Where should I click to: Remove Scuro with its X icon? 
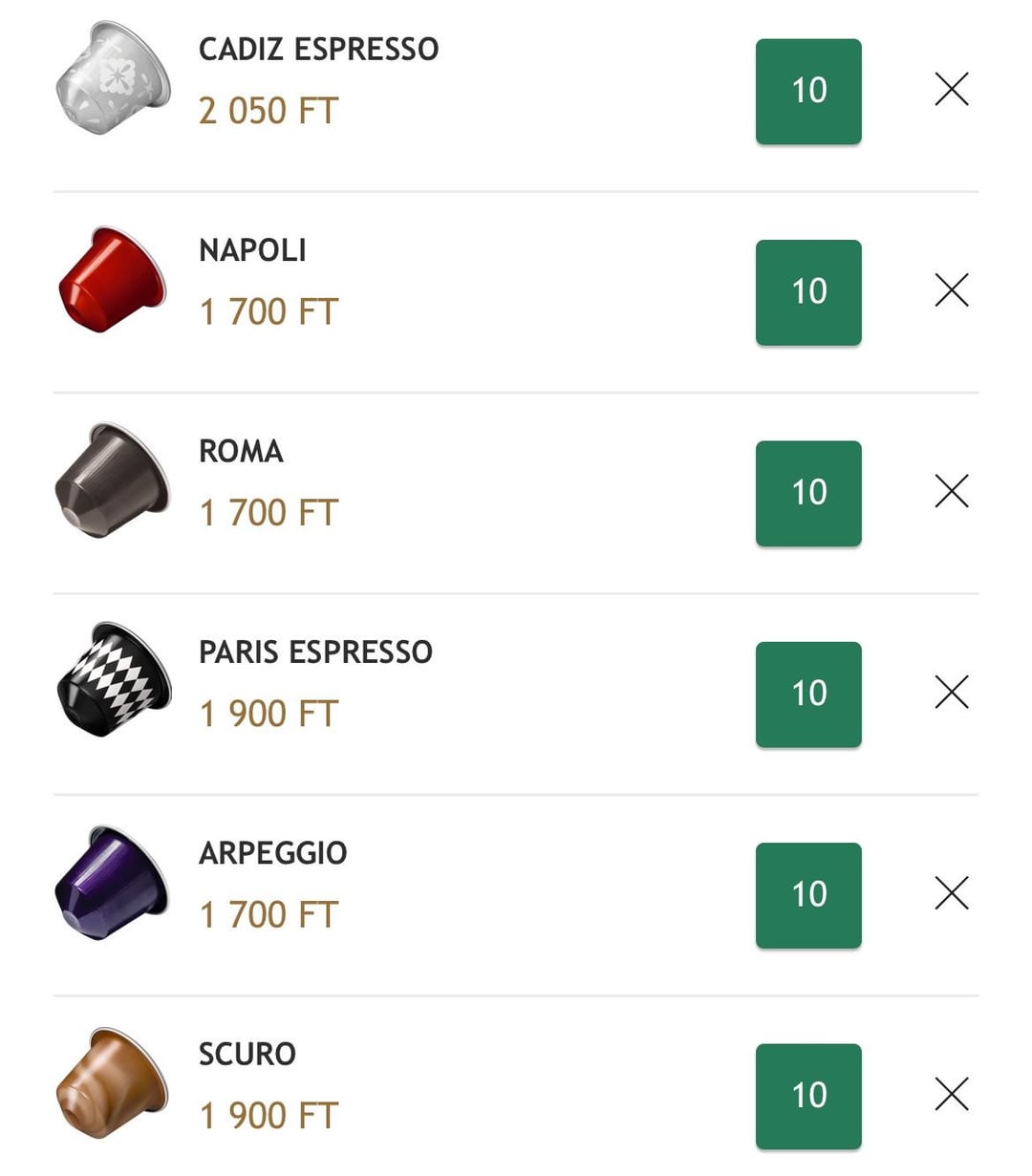951,1094
